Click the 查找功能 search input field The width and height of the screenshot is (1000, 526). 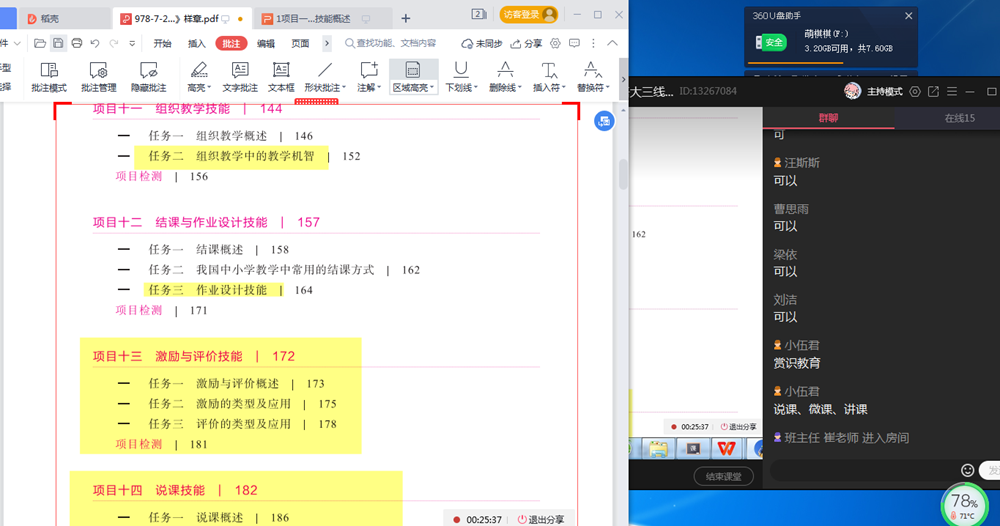click(x=396, y=44)
